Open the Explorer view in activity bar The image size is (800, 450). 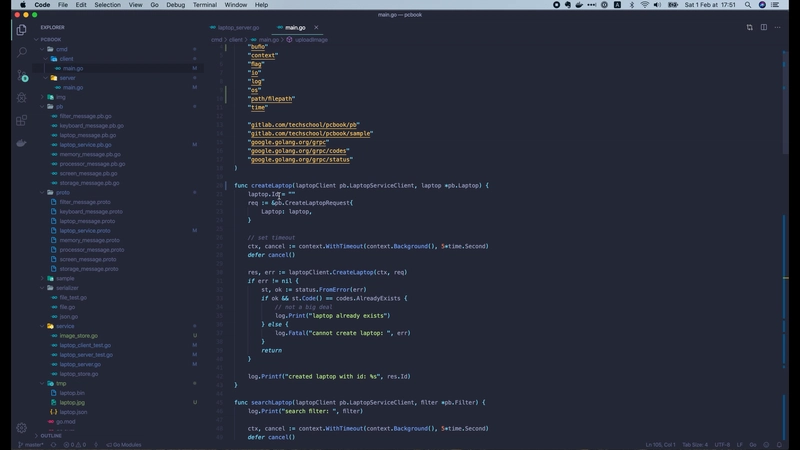point(21,30)
